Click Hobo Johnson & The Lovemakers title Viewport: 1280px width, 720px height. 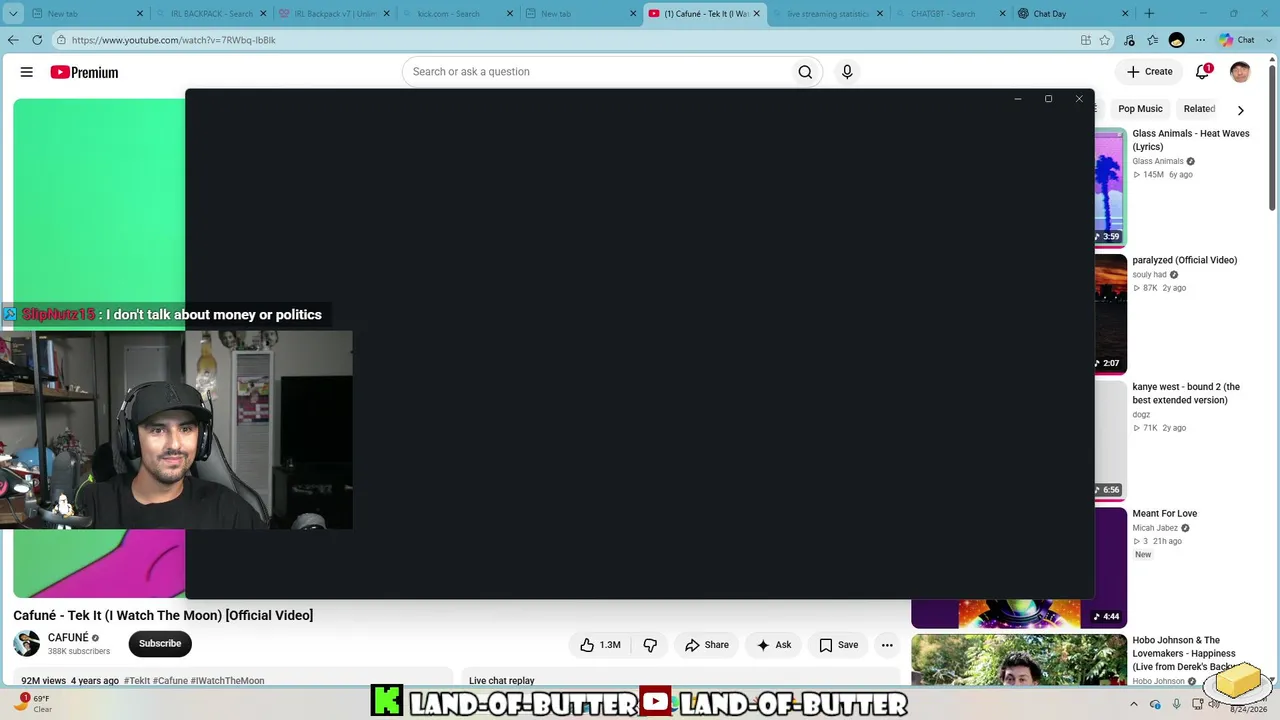1184,653
